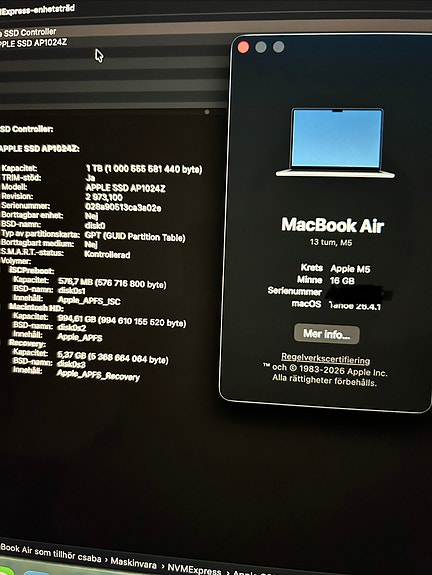Click the iSCPreboot volume heading
The width and height of the screenshot is (432, 575).
point(32,271)
